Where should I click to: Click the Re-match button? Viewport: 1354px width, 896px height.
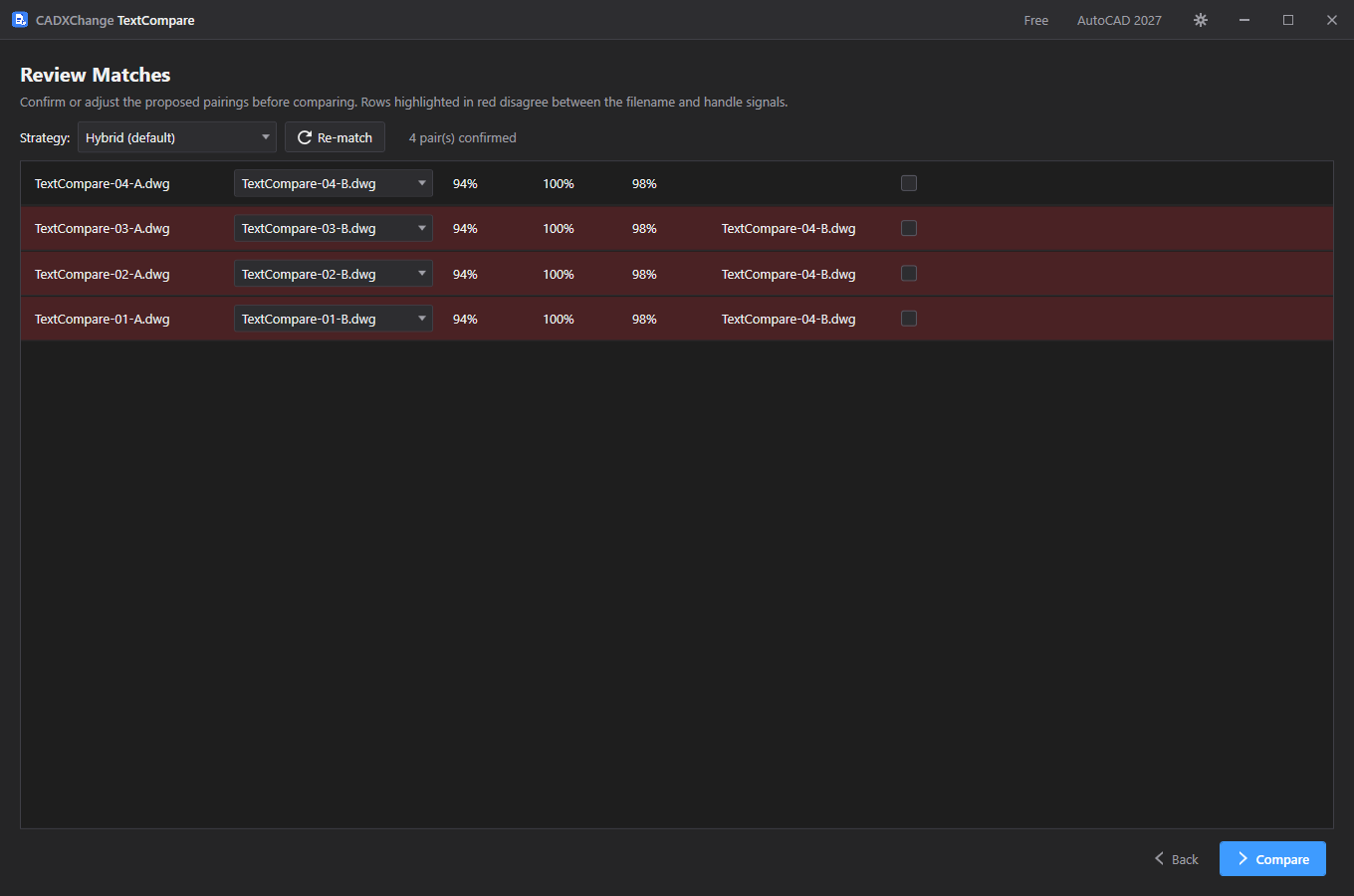(x=335, y=137)
